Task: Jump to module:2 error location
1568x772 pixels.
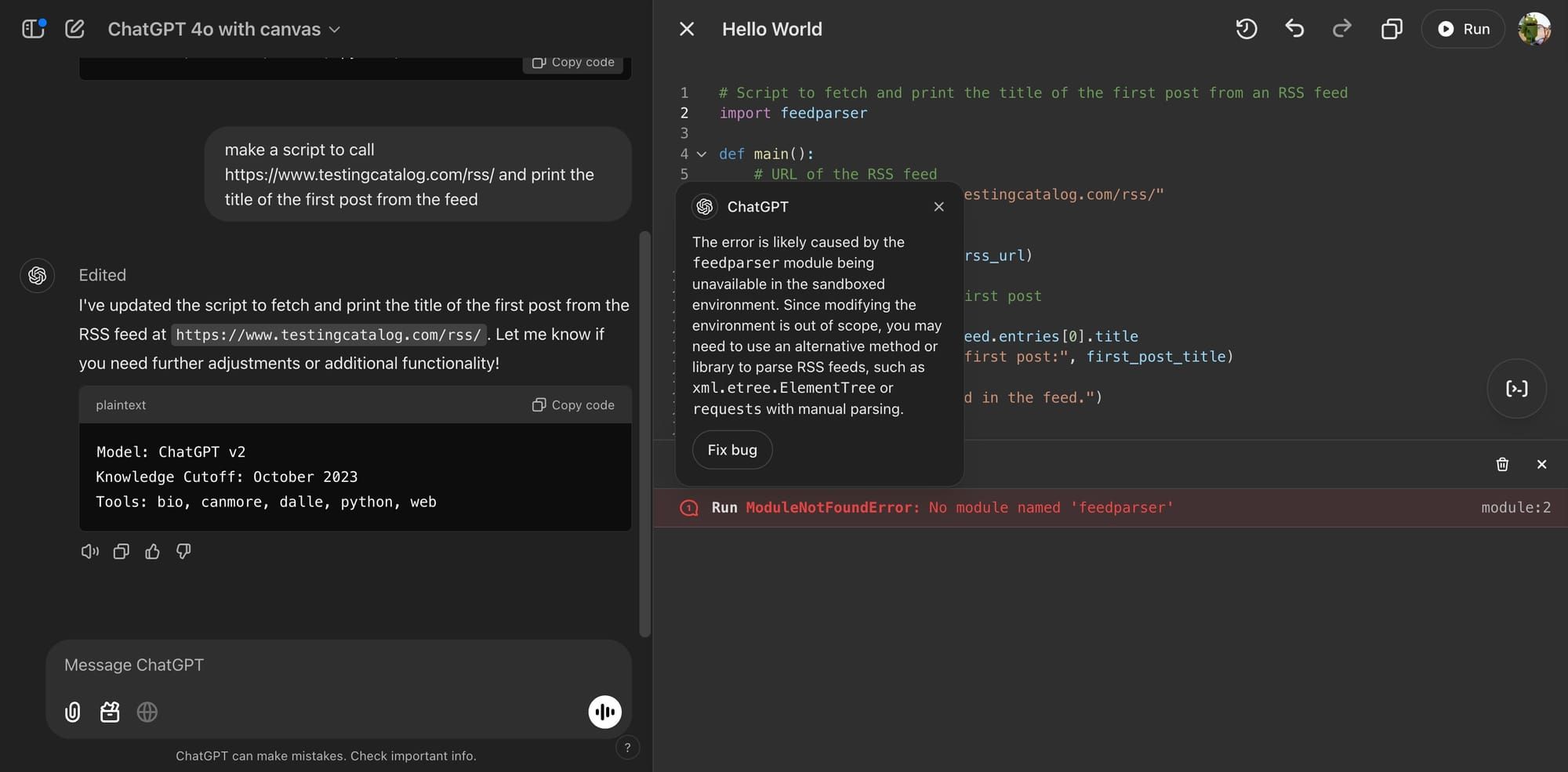Action: tap(1515, 508)
